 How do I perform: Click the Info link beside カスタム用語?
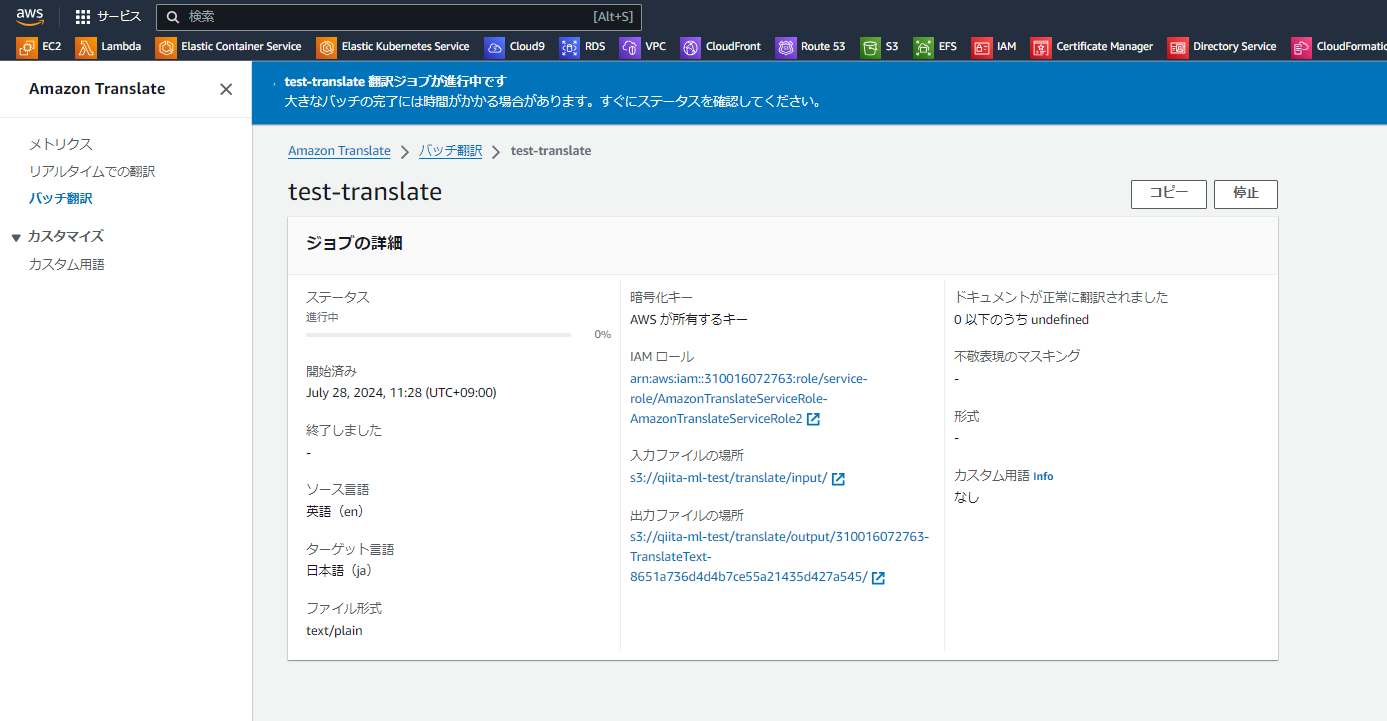[1043, 476]
